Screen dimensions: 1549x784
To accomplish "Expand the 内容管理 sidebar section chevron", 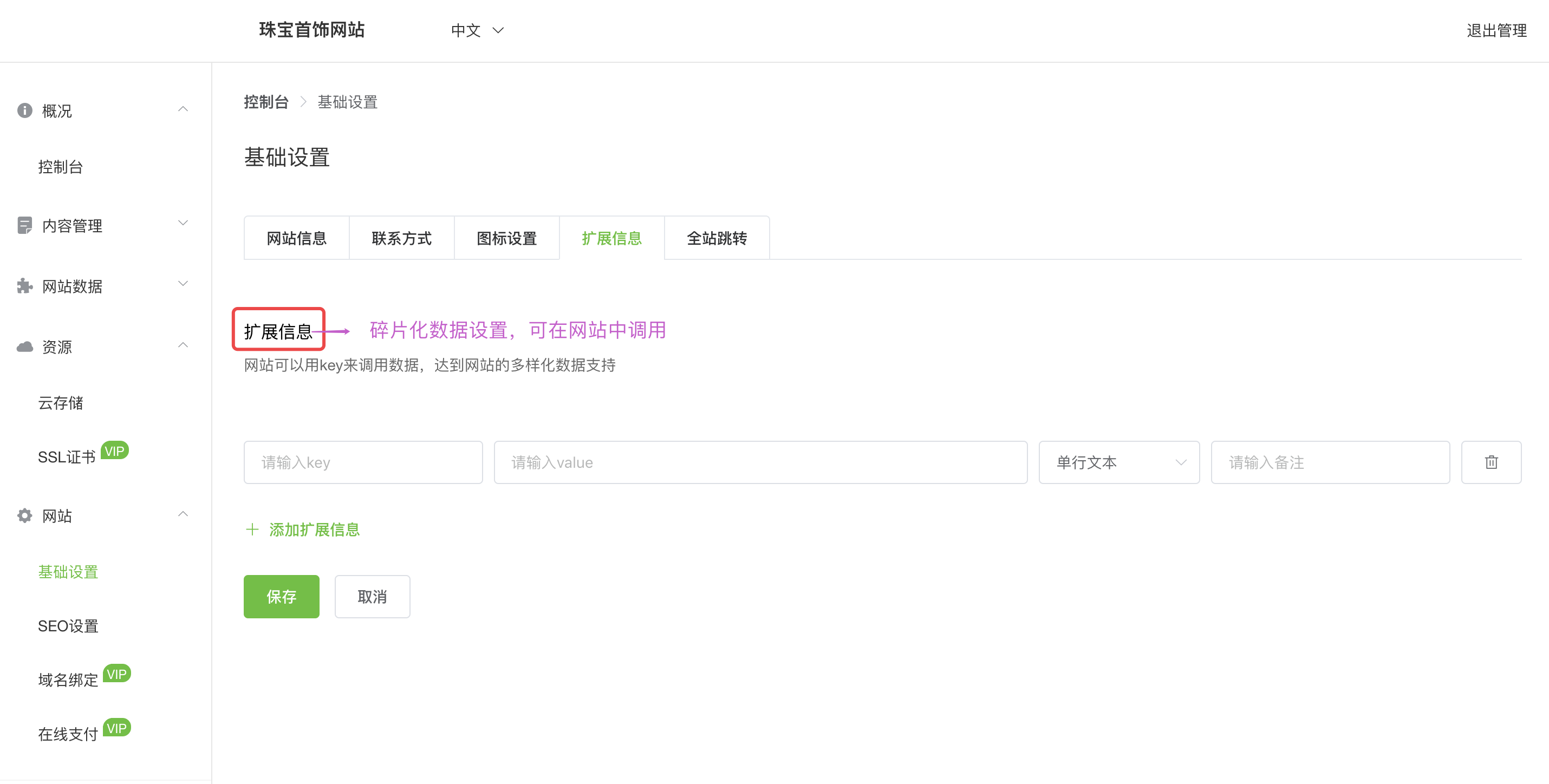I will [x=184, y=223].
